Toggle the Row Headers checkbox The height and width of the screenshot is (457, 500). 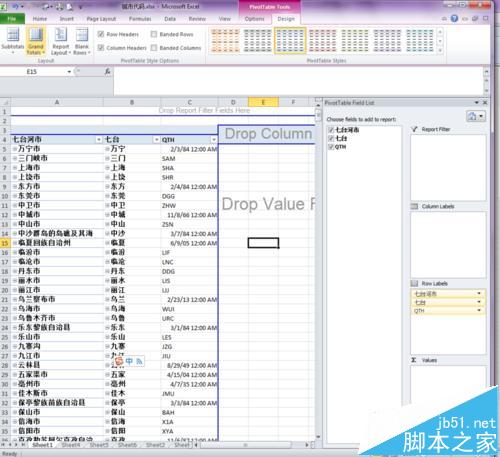point(101,34)
